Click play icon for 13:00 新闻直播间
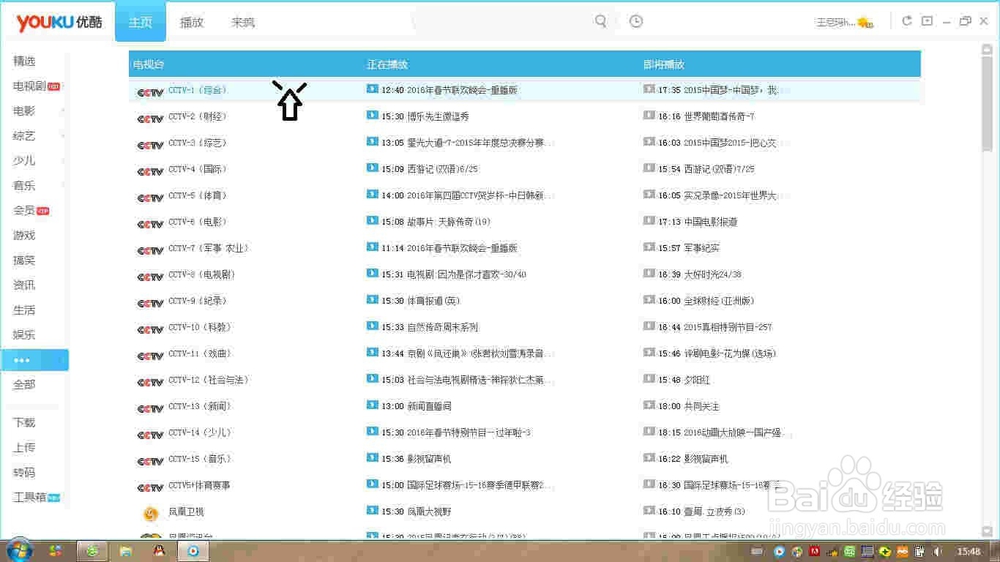Image resolution: width=1000 pixels, height=562 pixels. point(372,405)
